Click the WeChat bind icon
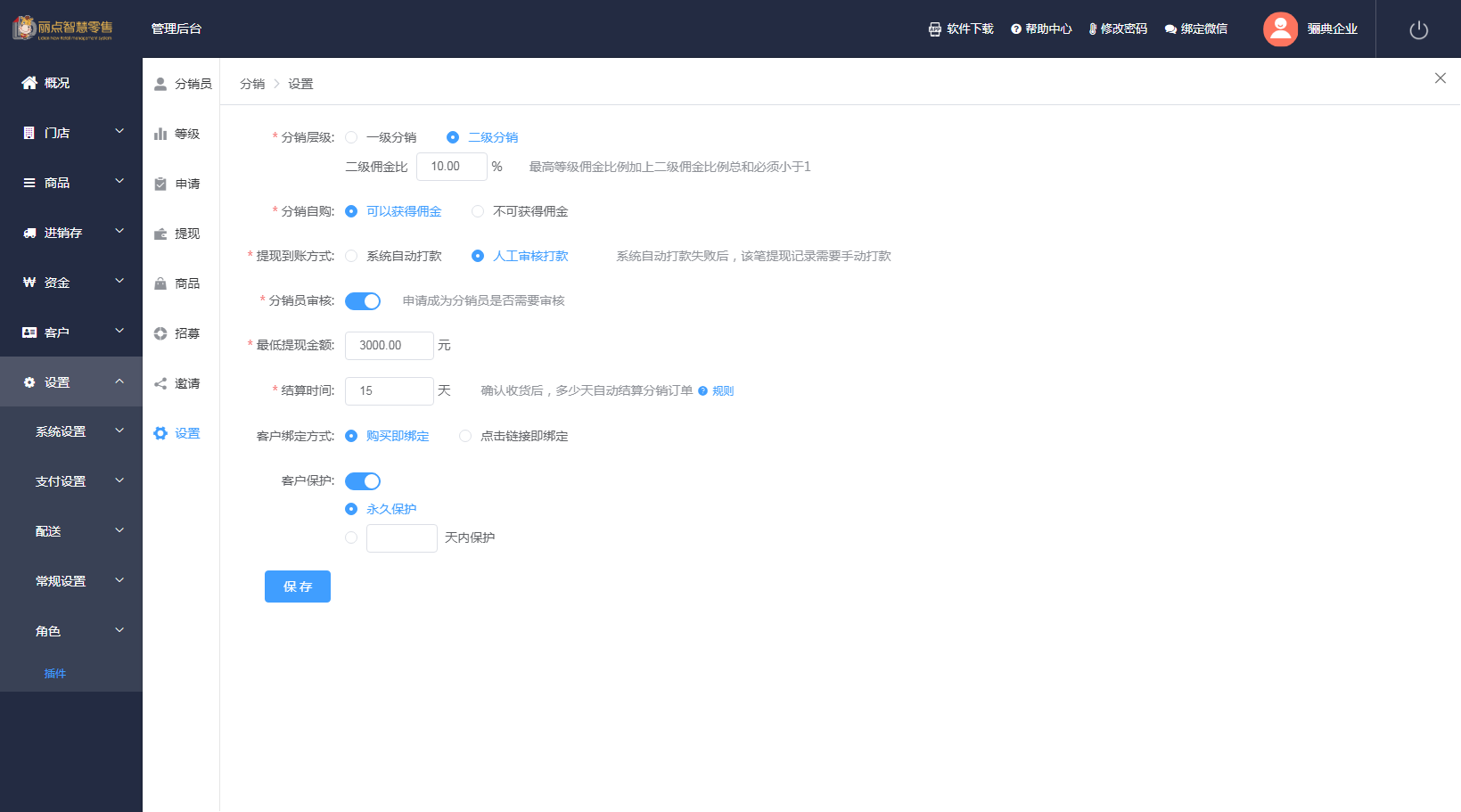This screenshot has width=1461, height=812. (x=1170, y=29)
